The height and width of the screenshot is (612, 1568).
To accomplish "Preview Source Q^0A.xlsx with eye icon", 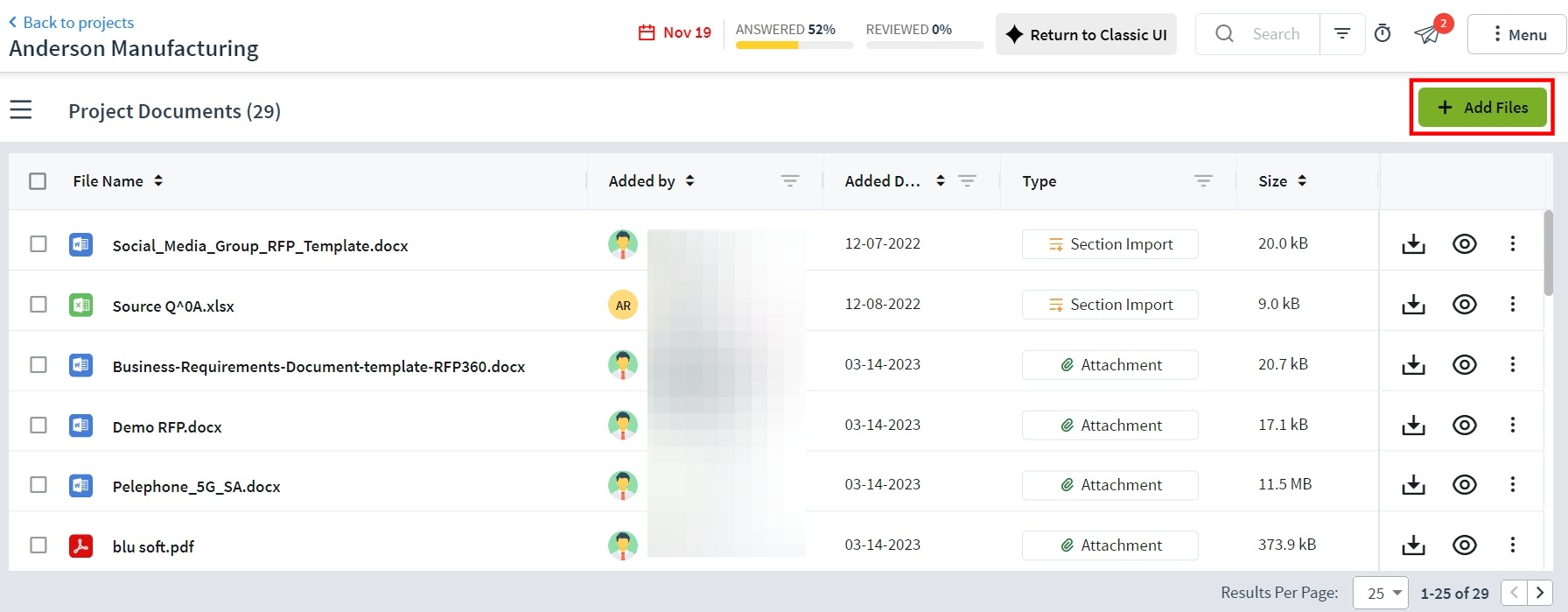I will click(1465, 305).
